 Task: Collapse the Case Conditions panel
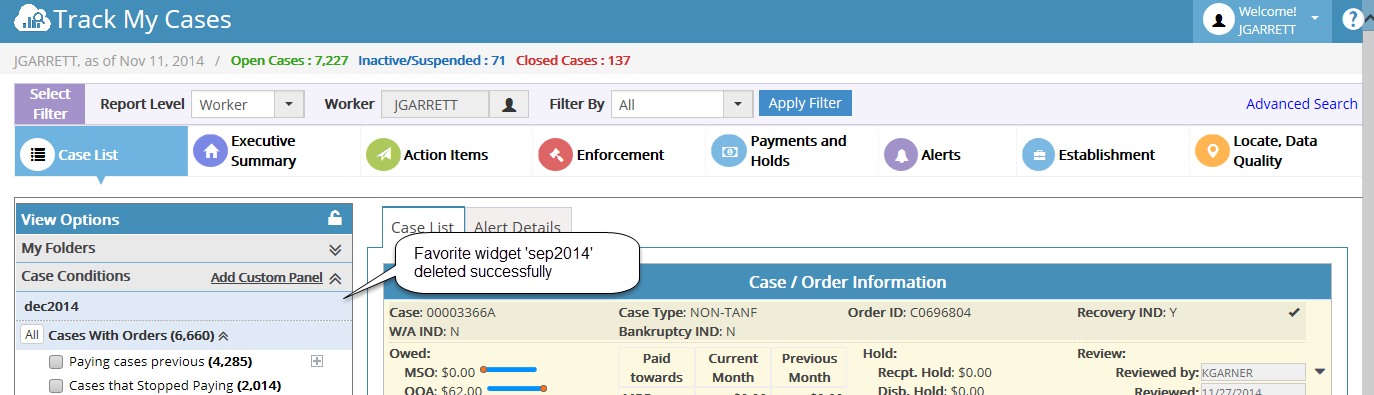tap(335, 278)
